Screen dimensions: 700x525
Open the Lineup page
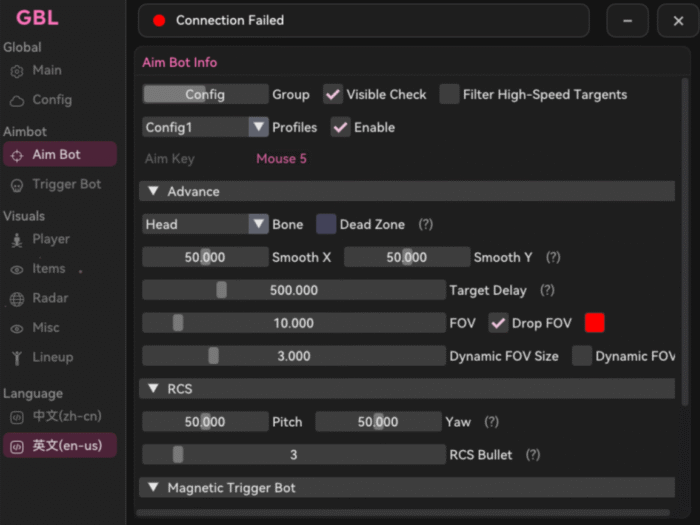point(53,357)
